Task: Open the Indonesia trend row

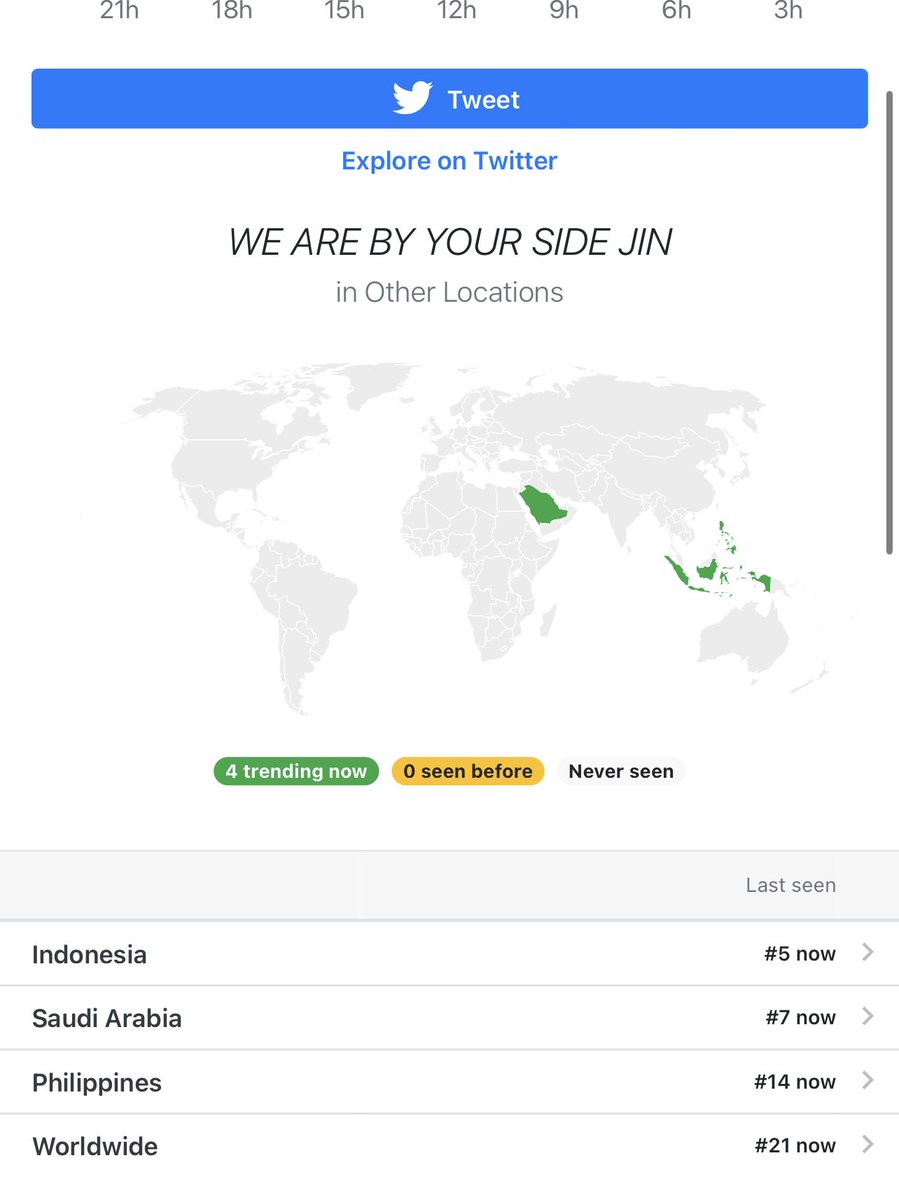Action: [x=449, y=953]
